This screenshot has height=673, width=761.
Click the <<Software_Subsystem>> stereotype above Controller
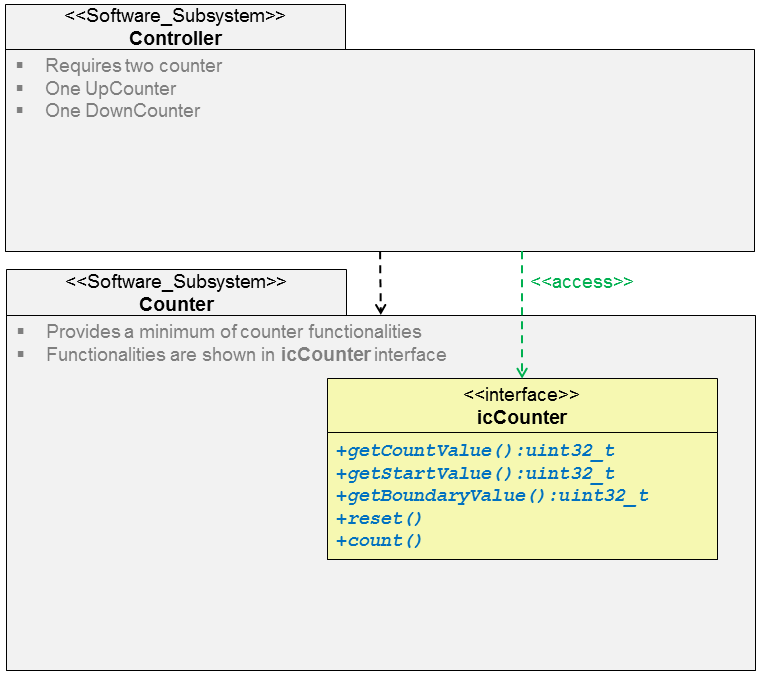[x=175, y=16]
